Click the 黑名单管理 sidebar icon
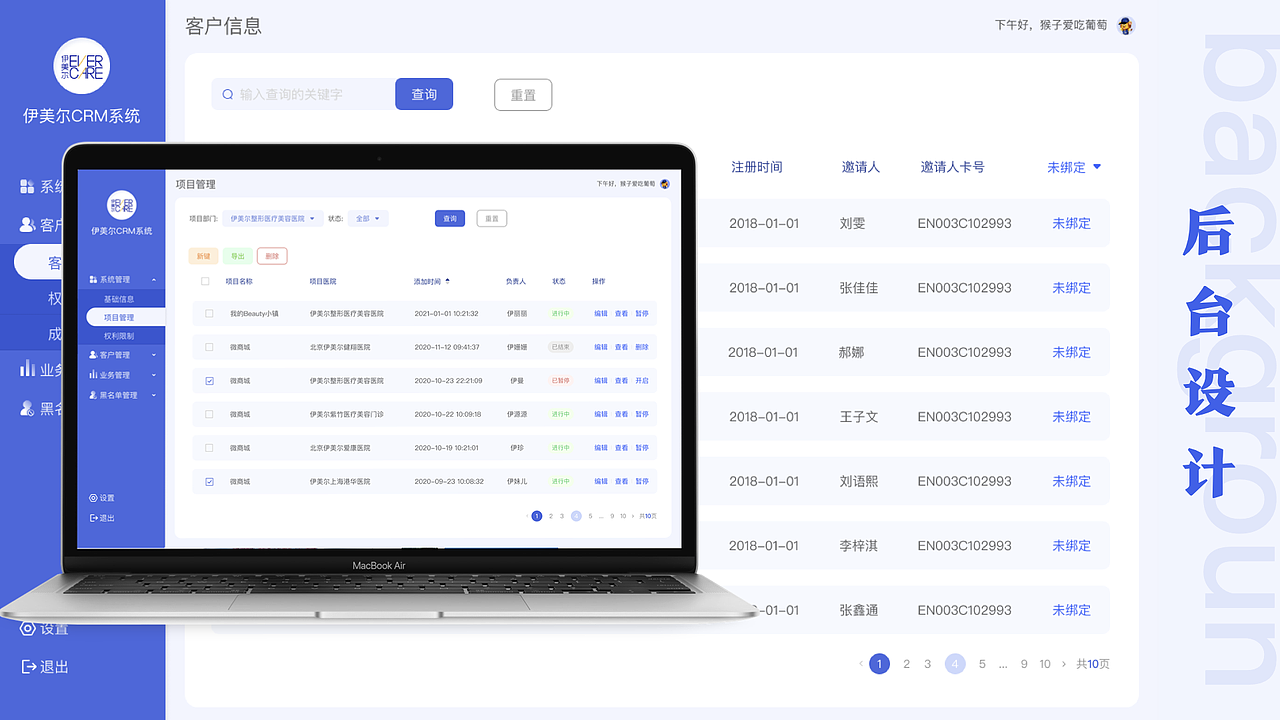1280x720 pixels. (93, 393)
